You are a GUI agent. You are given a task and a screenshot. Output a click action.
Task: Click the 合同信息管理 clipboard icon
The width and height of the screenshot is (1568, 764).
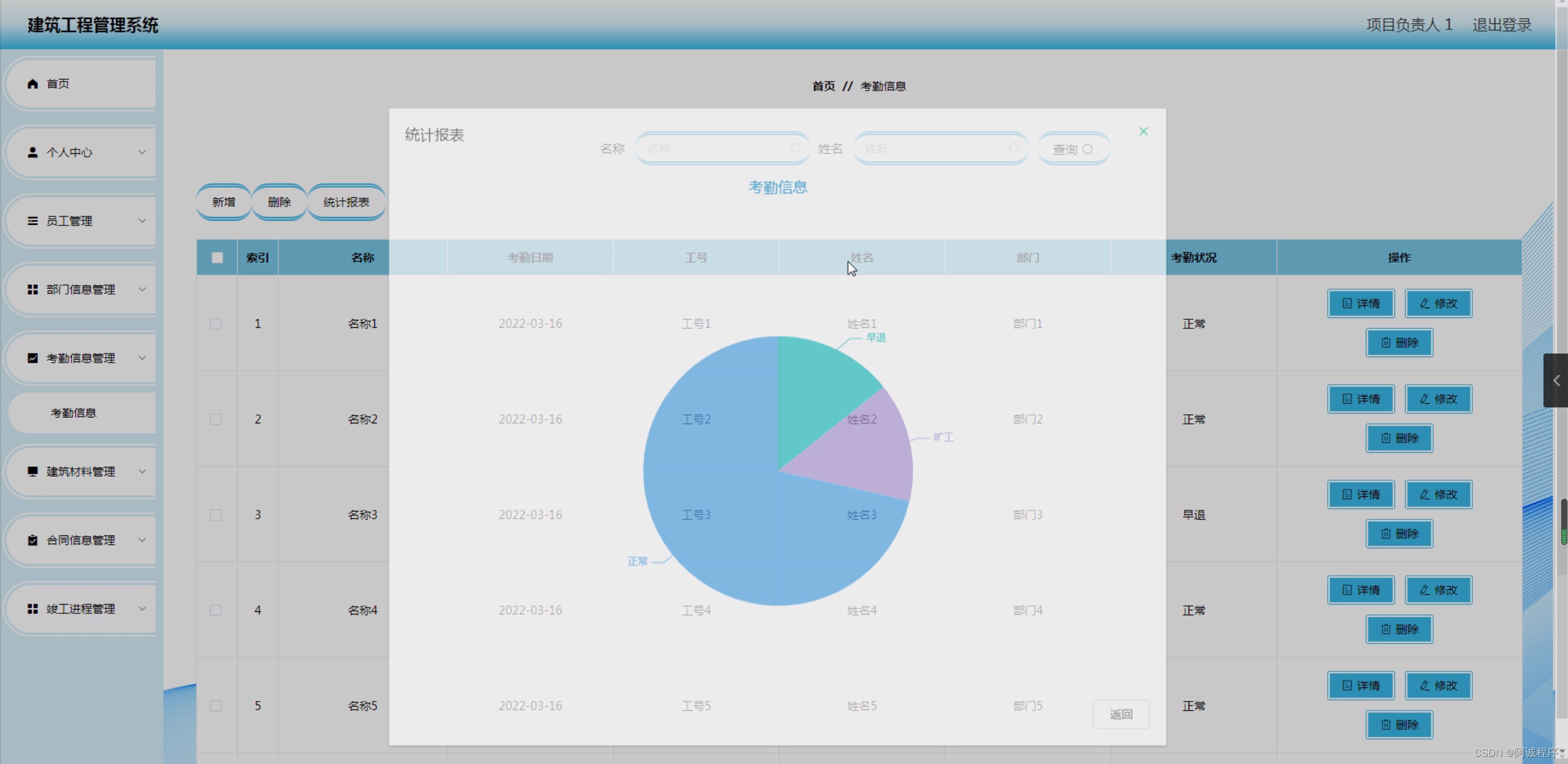coord(32,540)
